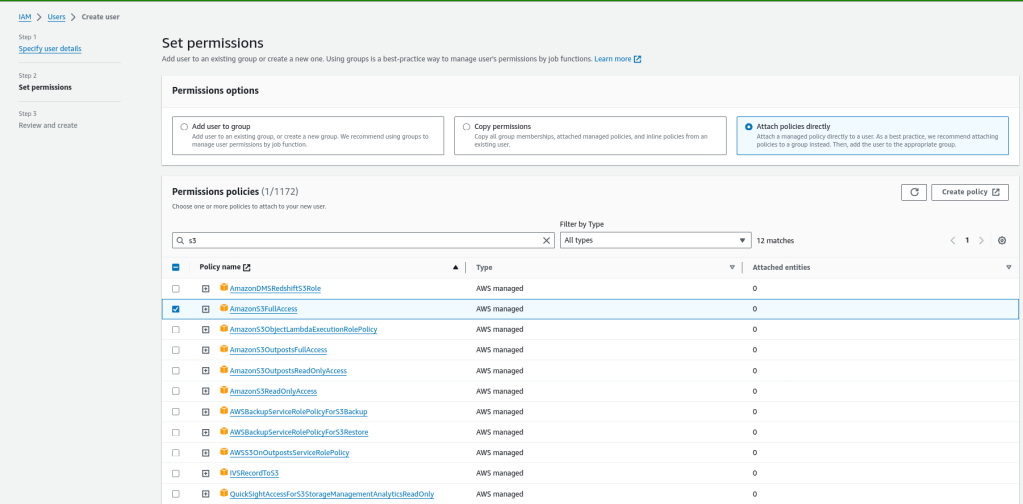Click the orange policy icon beside AmazonS3ReadOnlyAccess
This screenshot has width=1023, height=504.
(224, 390)
